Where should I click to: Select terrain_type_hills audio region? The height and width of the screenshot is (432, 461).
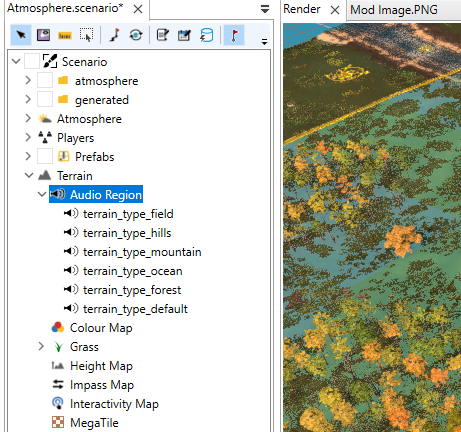tap(127, 233)
